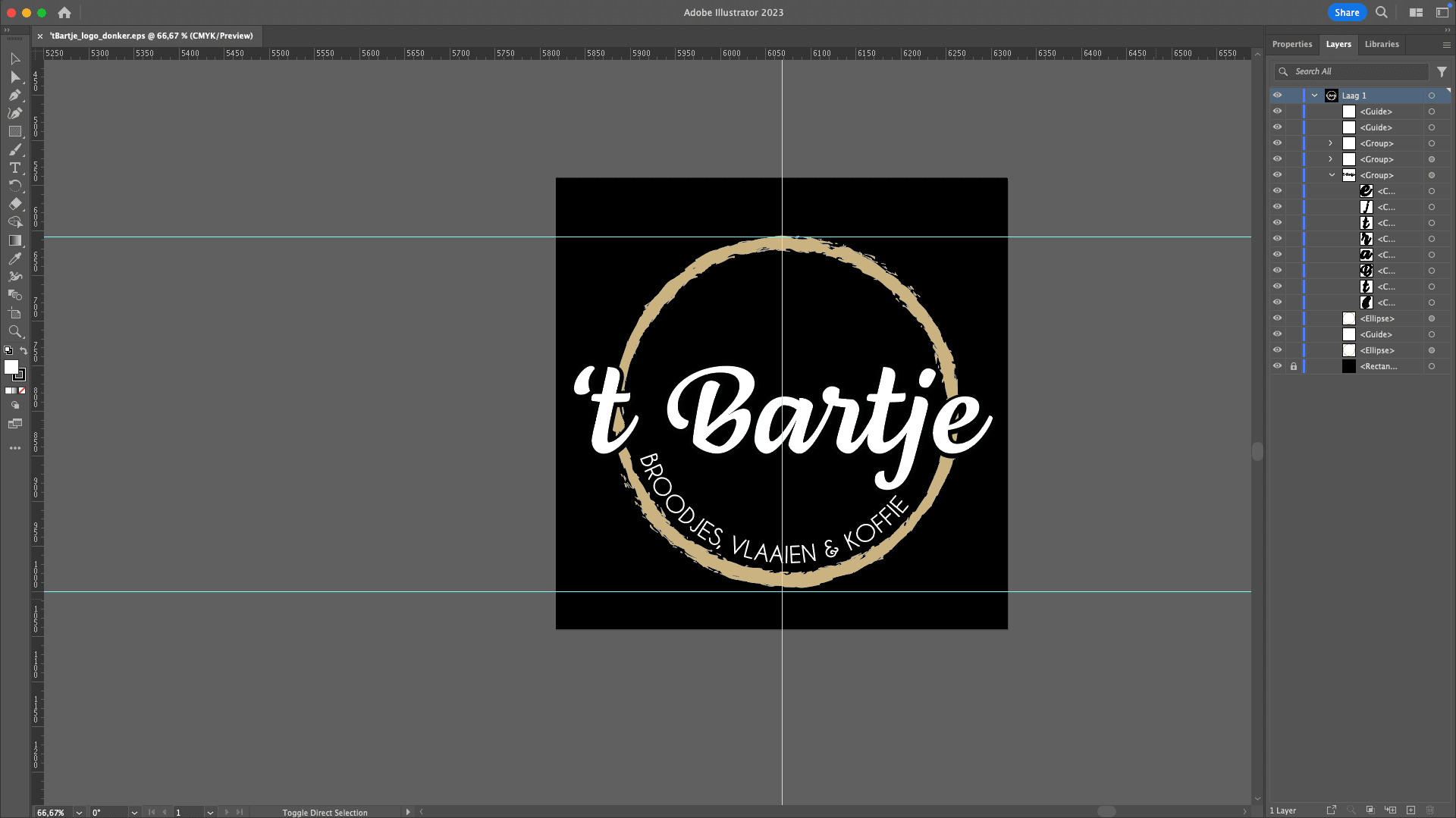1456x818 pixels.
Task: Open zoom level dropdown 66,67%
Action: pos(79,813)
